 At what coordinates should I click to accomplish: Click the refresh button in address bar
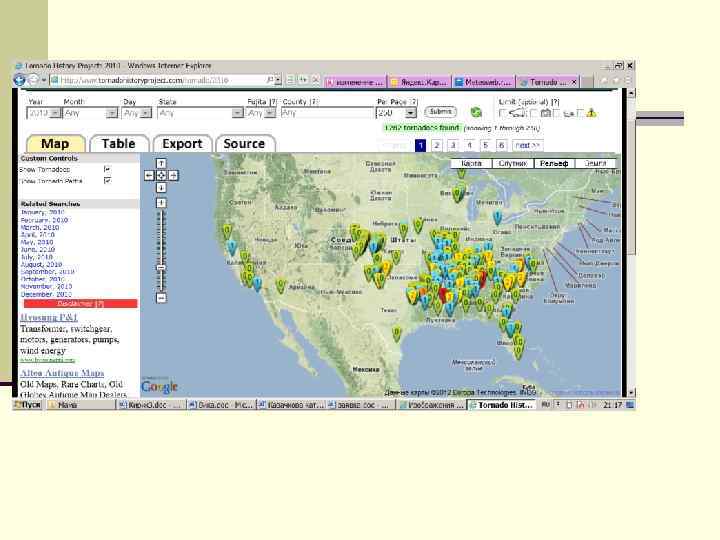coord(303,80)
